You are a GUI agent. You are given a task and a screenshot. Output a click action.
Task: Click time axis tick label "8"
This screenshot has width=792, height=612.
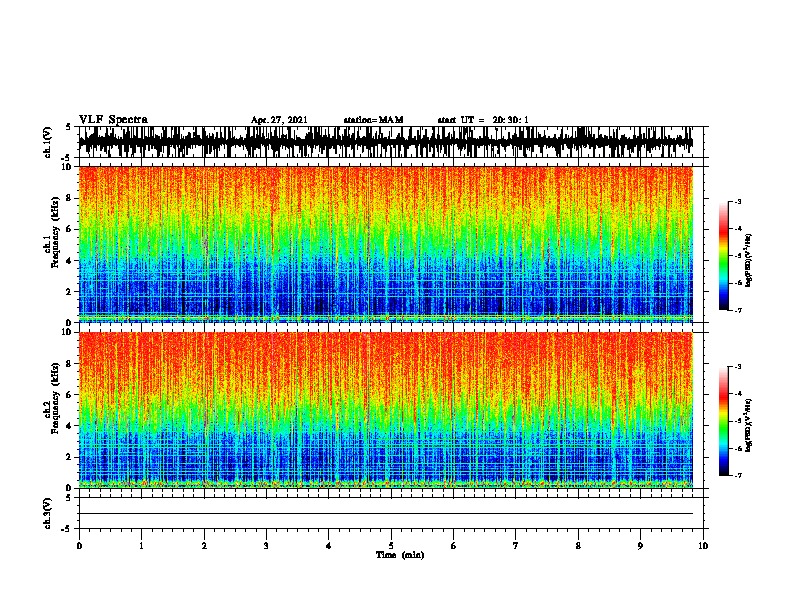pos(578,546)
